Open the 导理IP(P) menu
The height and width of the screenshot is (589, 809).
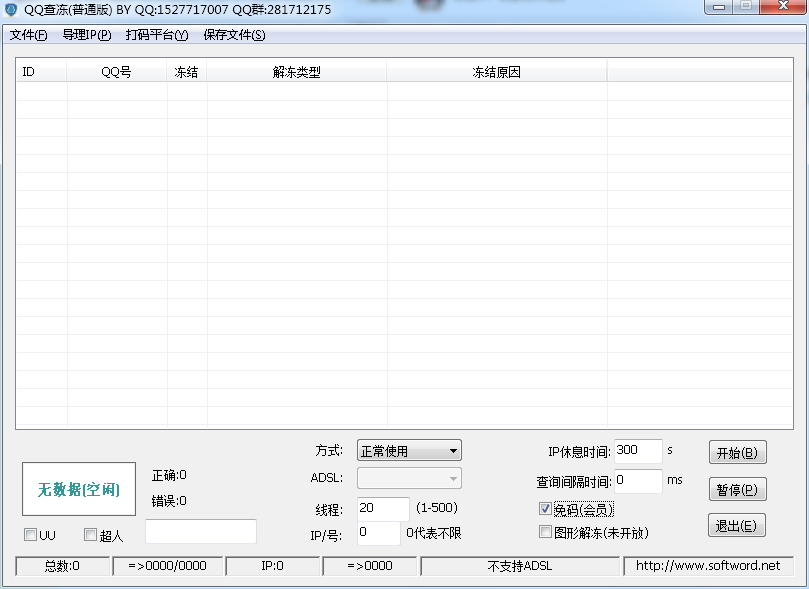(x=87, y=35)
